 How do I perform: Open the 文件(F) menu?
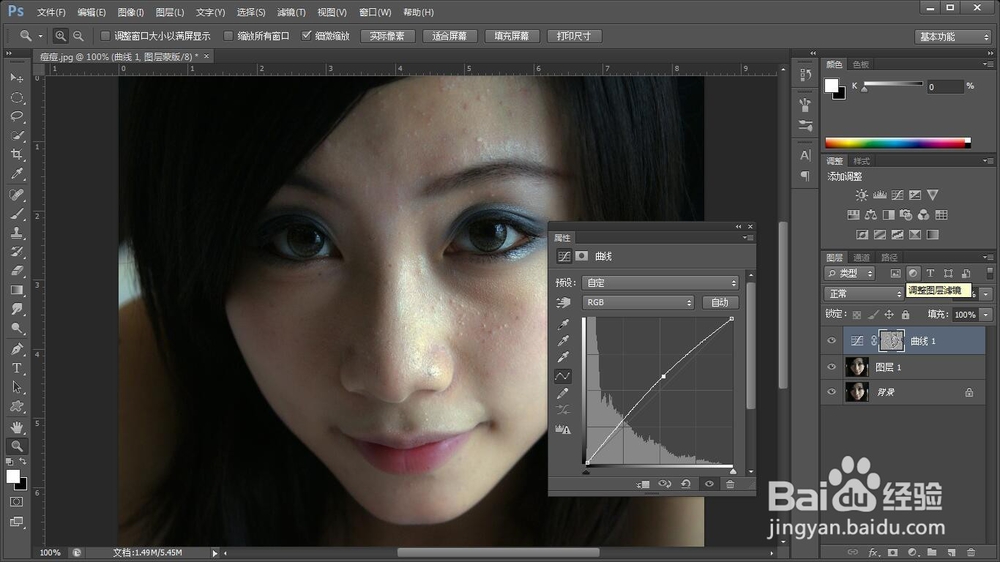click(x=51, y=12)
